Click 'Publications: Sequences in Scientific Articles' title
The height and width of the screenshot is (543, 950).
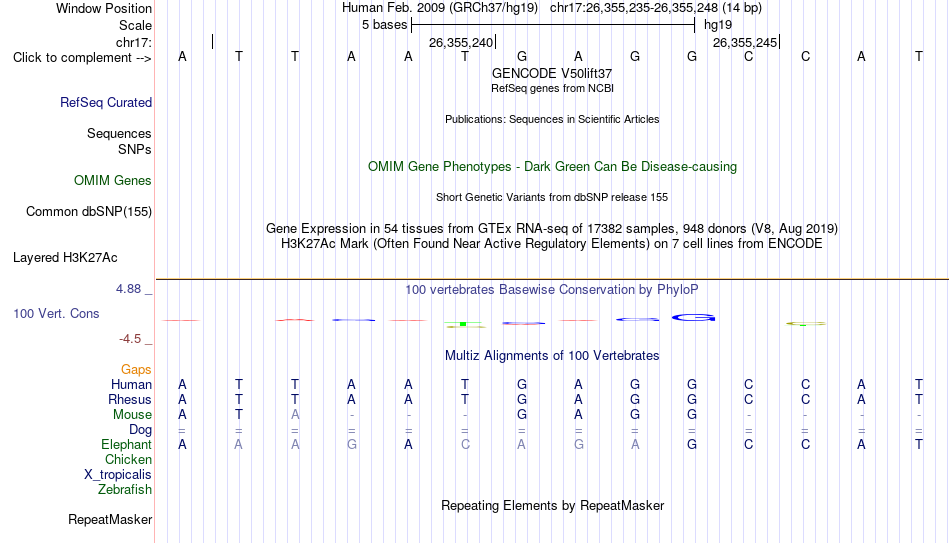click(552, 119)
